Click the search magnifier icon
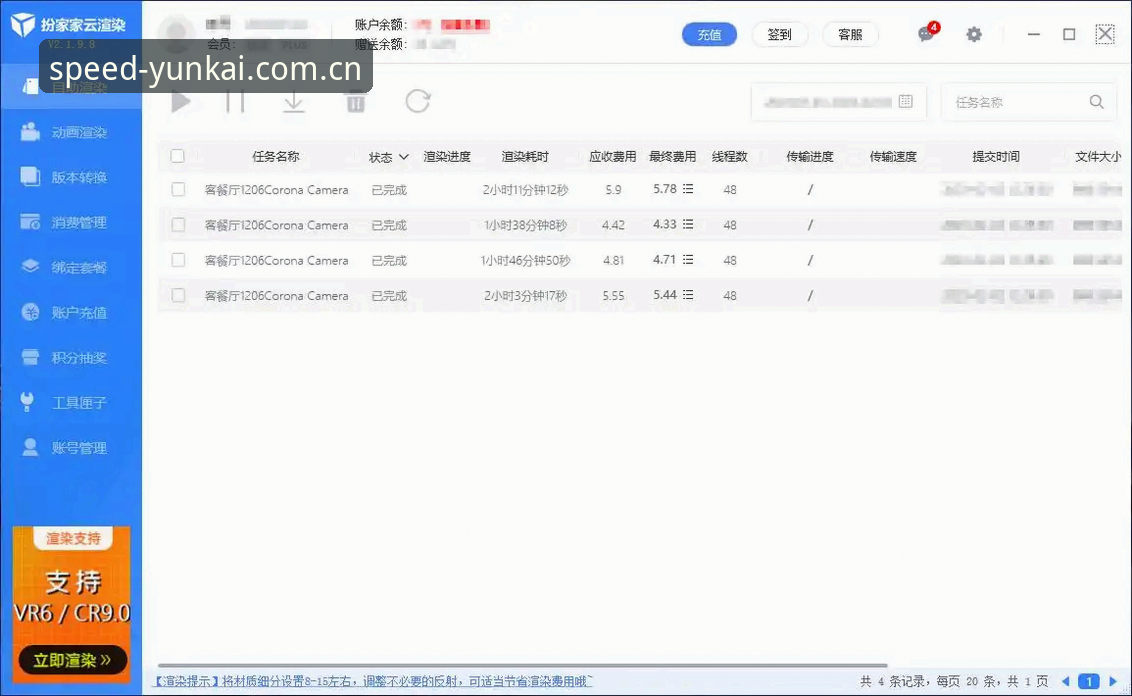 pos(1096,102)
